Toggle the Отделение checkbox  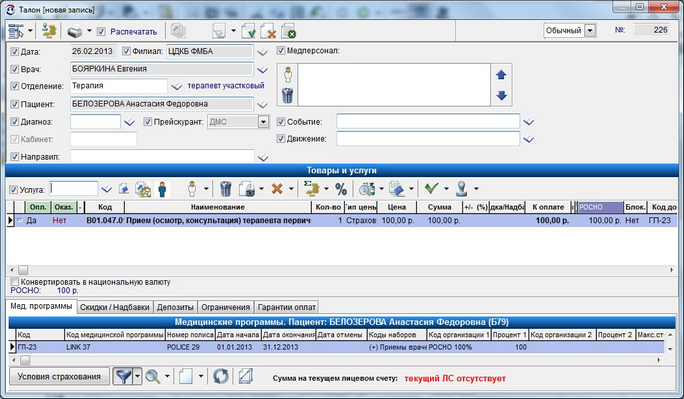[x=15, y=86]
